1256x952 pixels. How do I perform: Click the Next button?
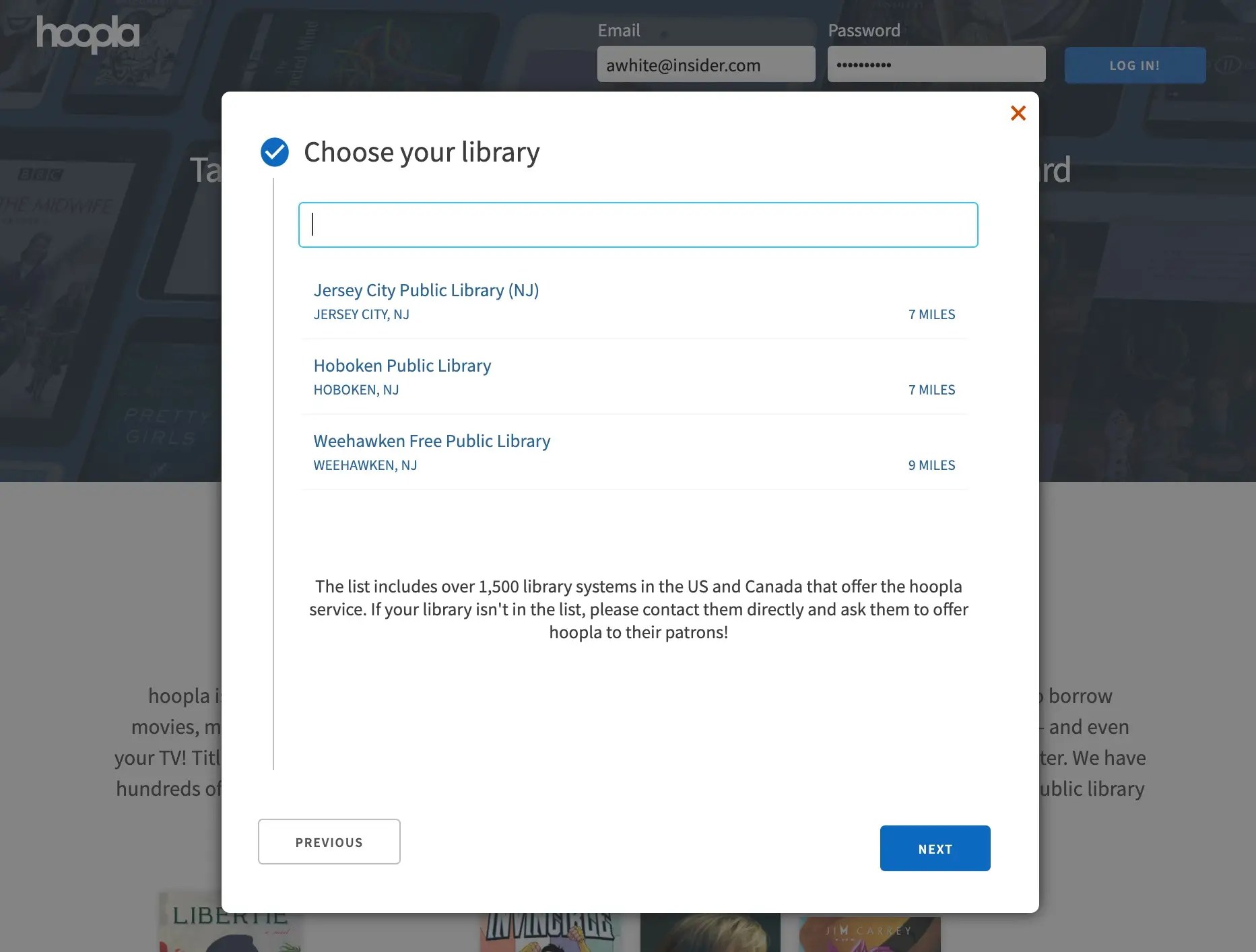(935, 848)
